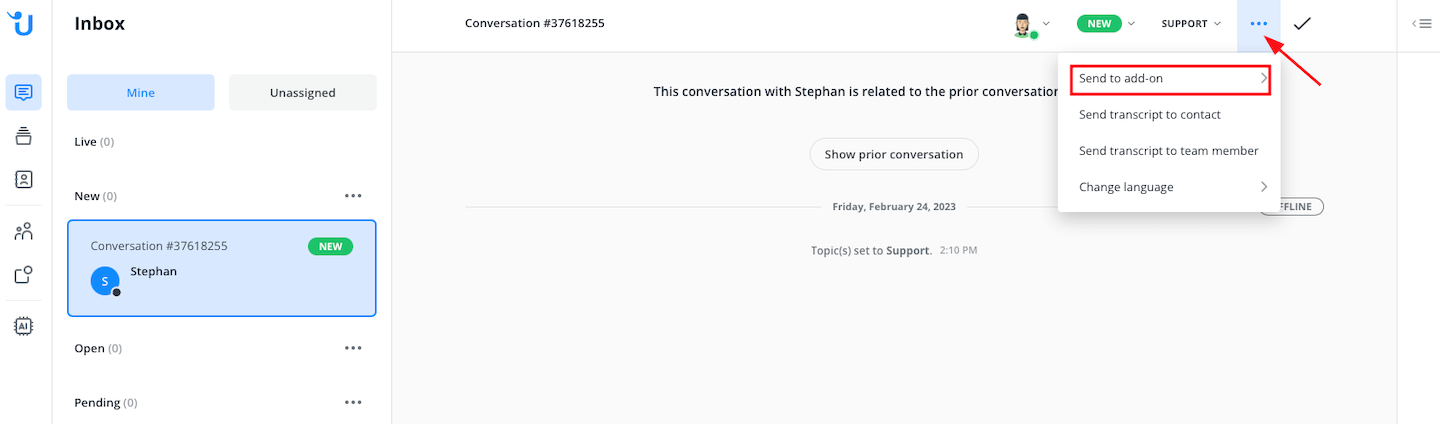Choose Send transcript to team member

1168,151
